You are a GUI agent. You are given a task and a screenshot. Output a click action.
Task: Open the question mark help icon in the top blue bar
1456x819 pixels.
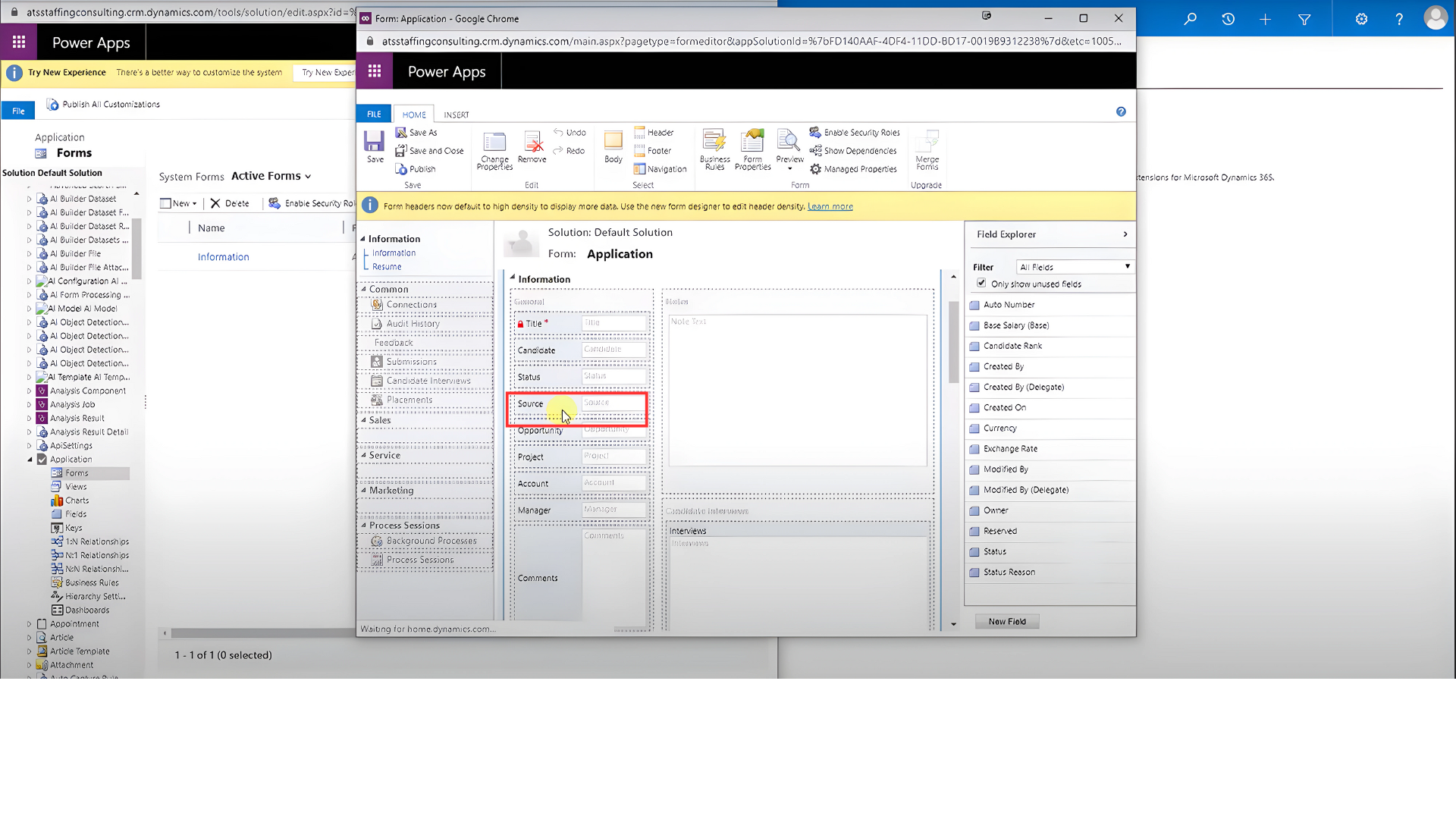[x=1399, y=19]
